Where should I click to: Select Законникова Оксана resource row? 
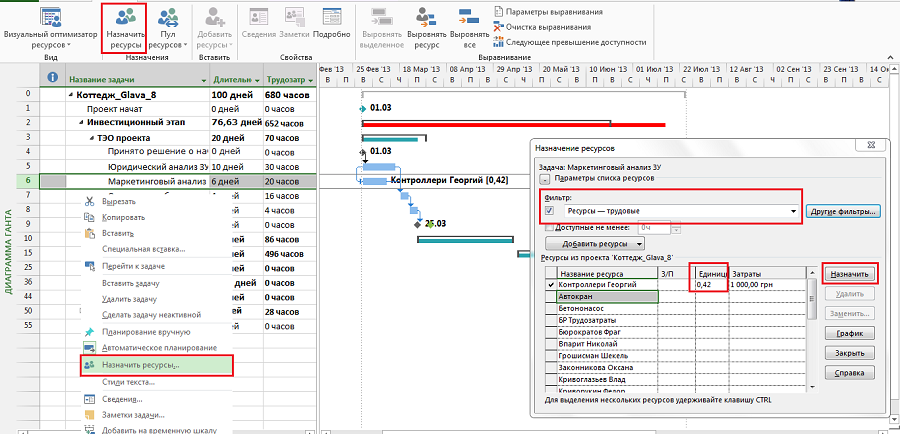coord(607,367)
